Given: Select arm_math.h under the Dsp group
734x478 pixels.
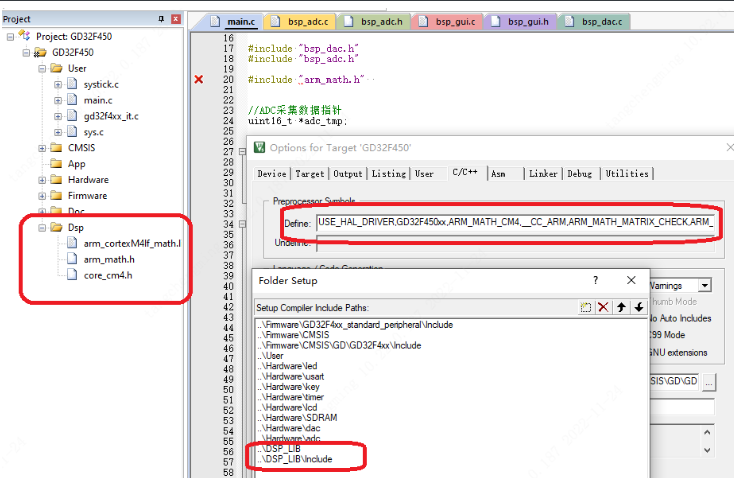Looking at the screenshot, I should click(109, 259).
